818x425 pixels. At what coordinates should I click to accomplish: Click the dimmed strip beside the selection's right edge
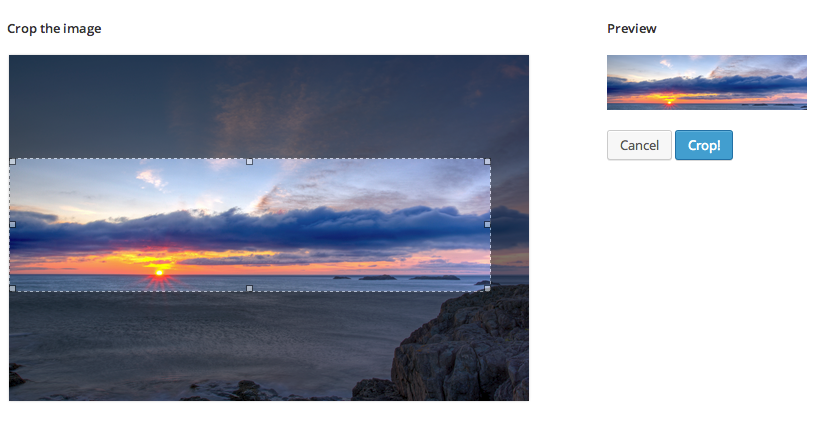coord(510,225)
